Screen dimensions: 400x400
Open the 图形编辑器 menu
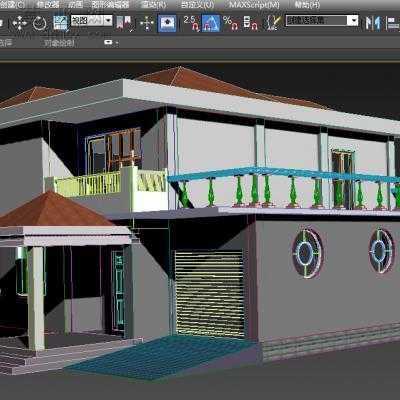pyautogui.click(x=110, y=5)
